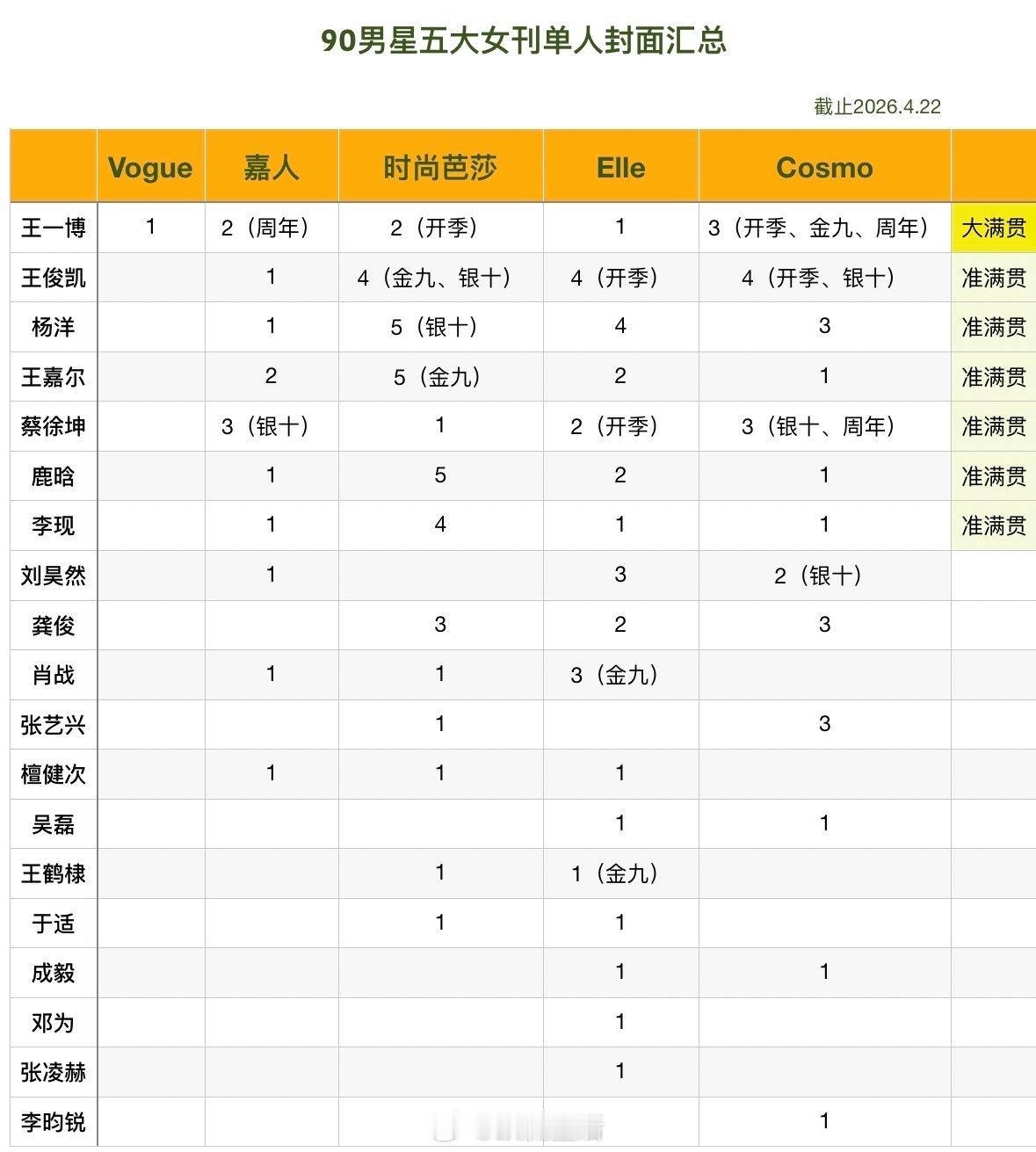Viewport: 1036px width, 1152px height.
Task: Click the cell 3（金九）in 肖战 row
Action: (x=620, y=675)
